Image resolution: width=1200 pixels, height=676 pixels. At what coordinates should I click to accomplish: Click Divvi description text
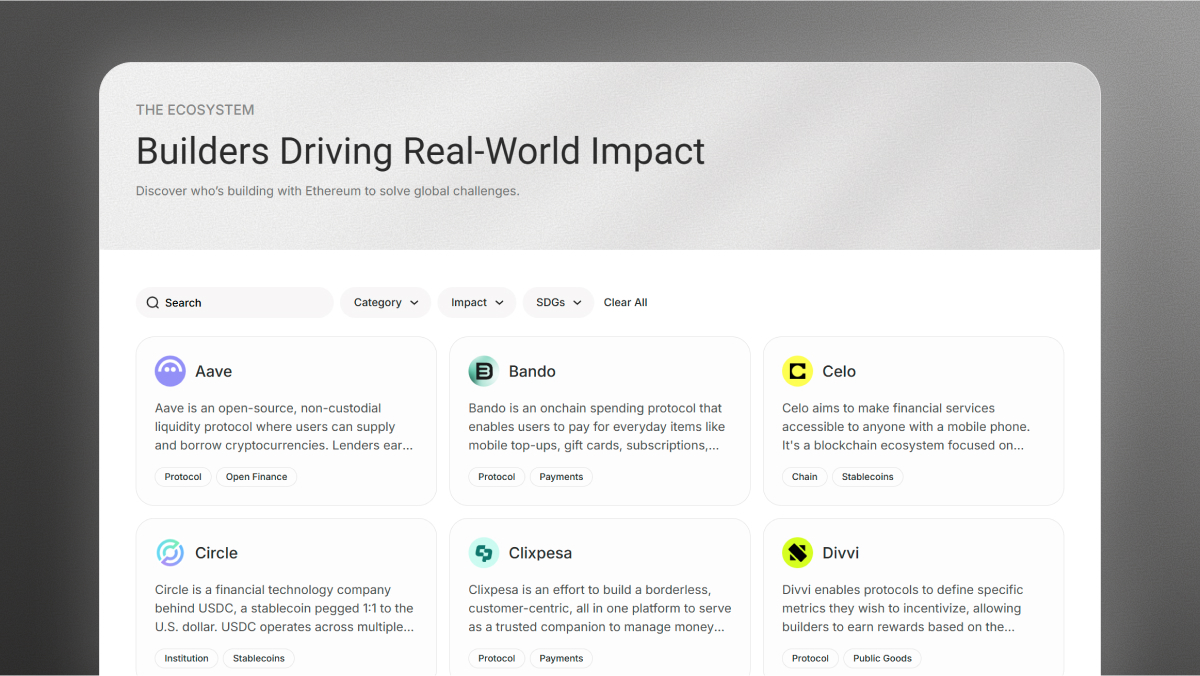902,609
